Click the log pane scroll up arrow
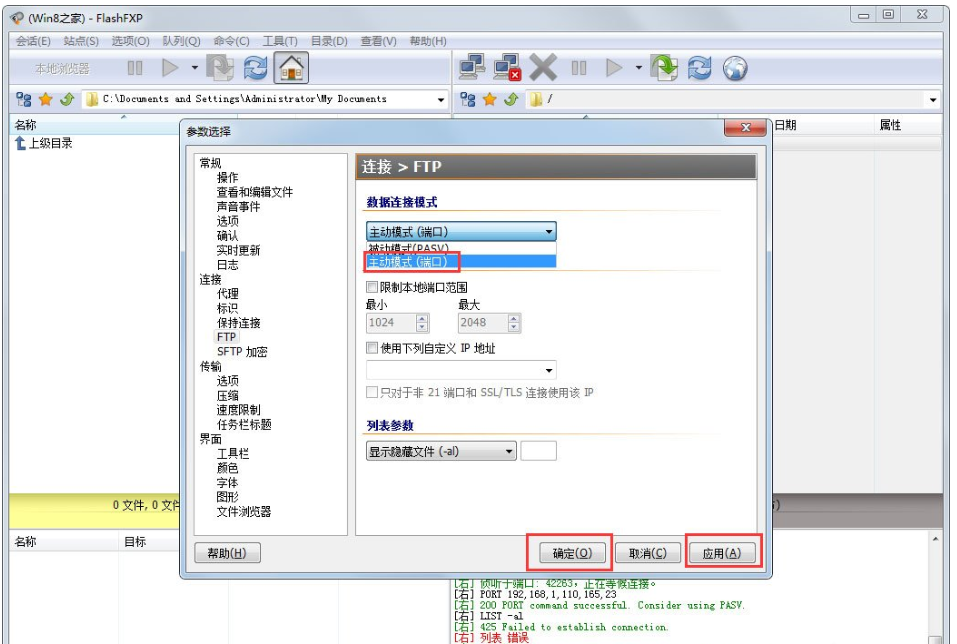 [x=935, y=540]
